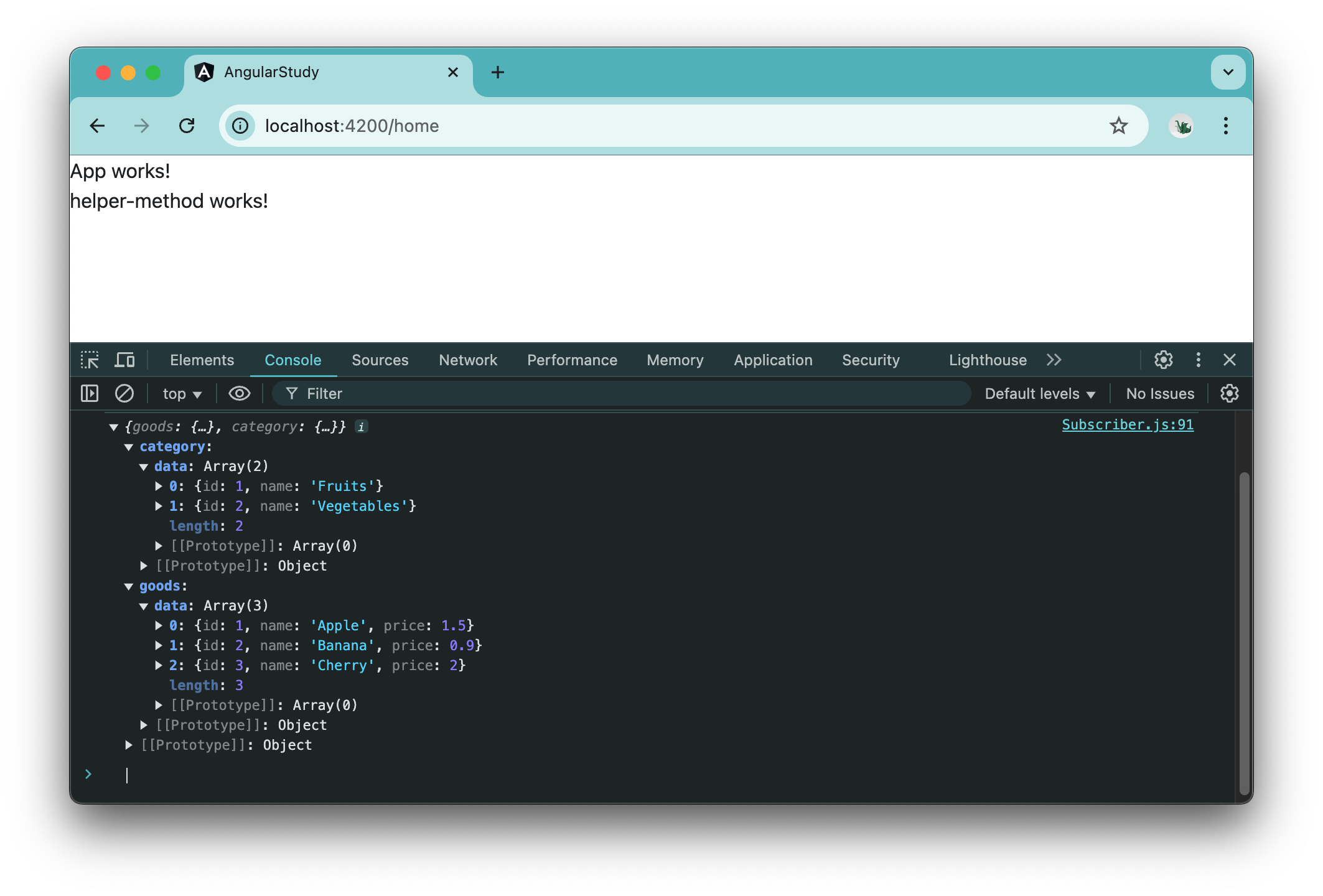This screenshot has width=1323, height=896.
Task: Toggle inspect element mode
Action: tap(91, 360)
